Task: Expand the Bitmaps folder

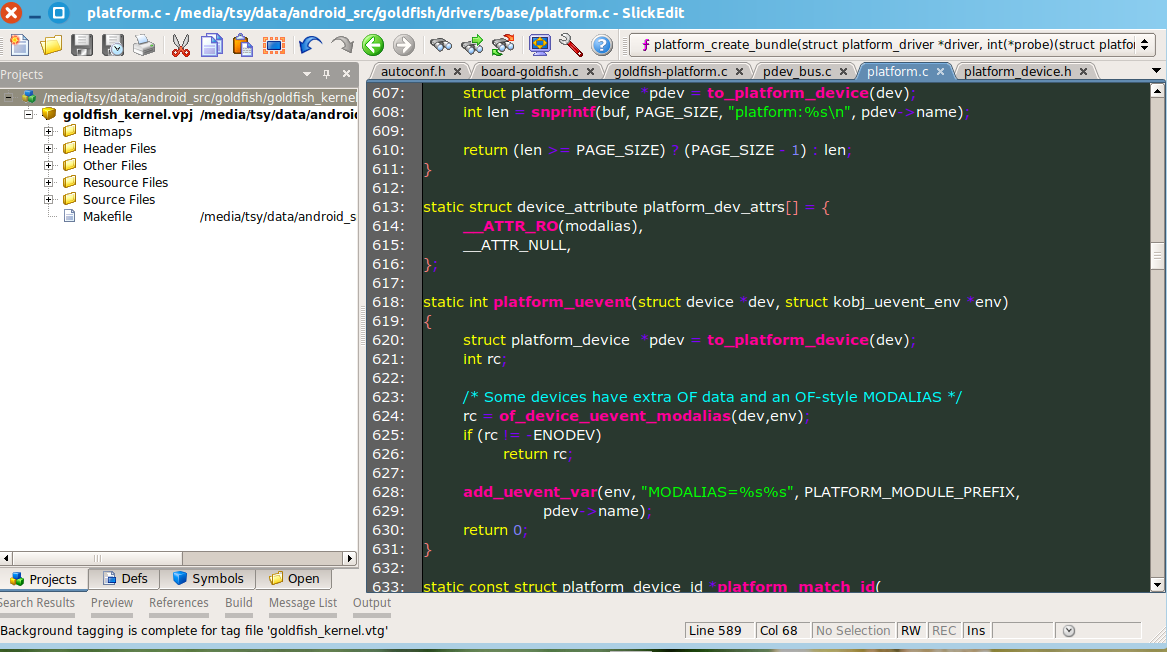Action: click(48, 131)
